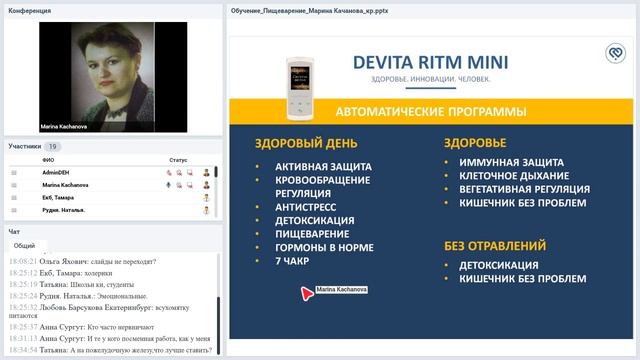The width and height of the screenshot is (640, 360).
Task: Select participant row AdminDEH
Action: pyautogui.click(x=110, y=173)
